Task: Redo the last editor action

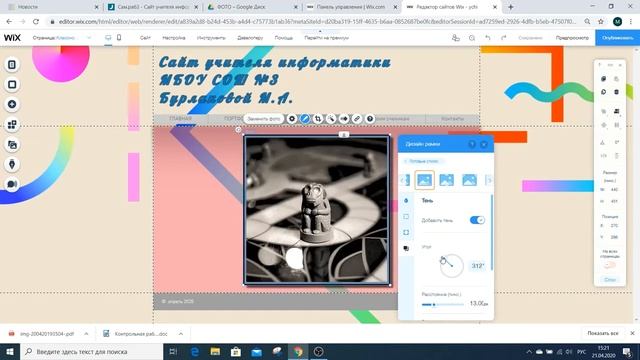Action: [x=504, y=38]
